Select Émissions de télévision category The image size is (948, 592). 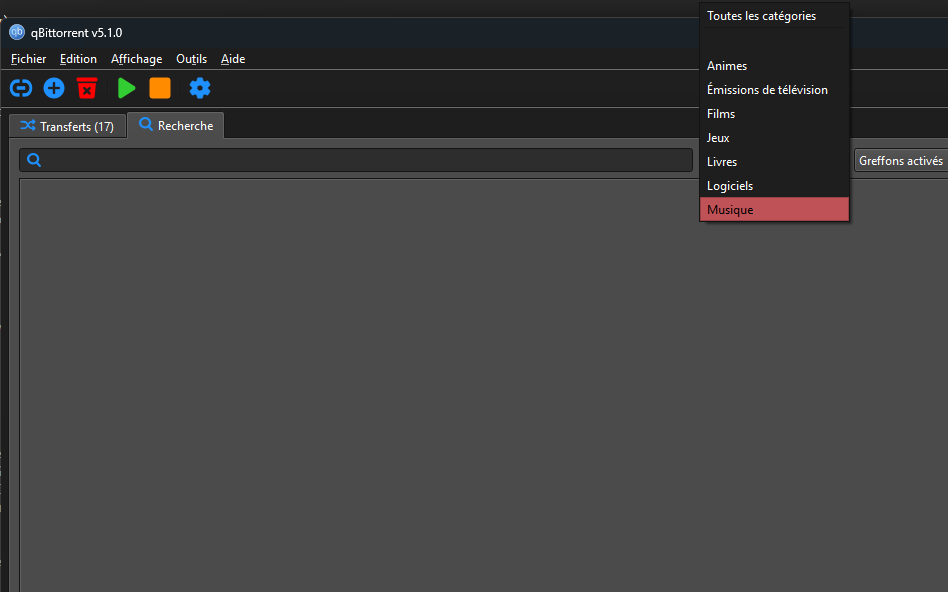coord(767,90)
